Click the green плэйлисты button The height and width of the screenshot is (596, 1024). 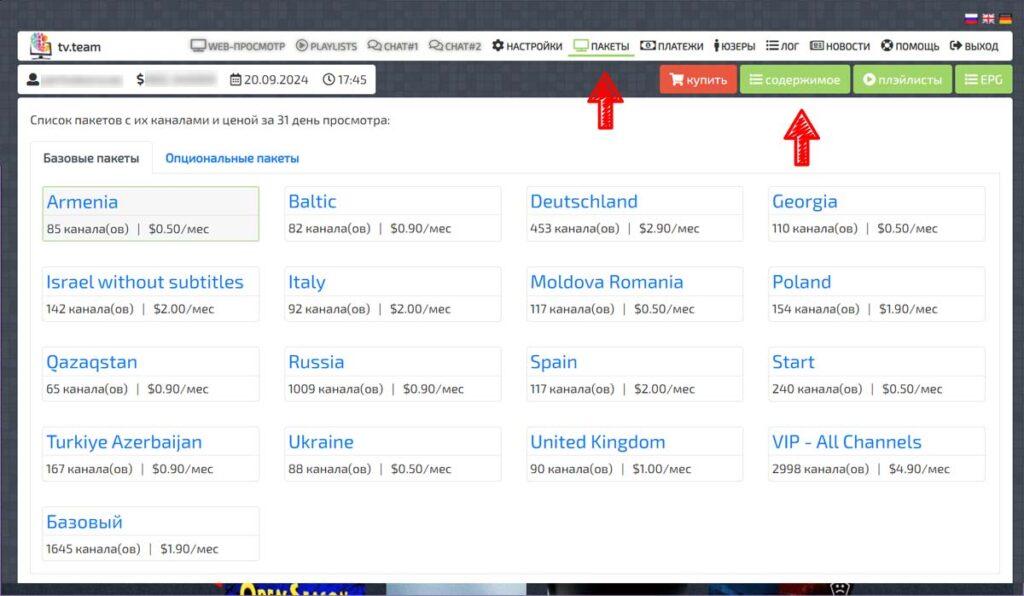[x=903, y=80]
